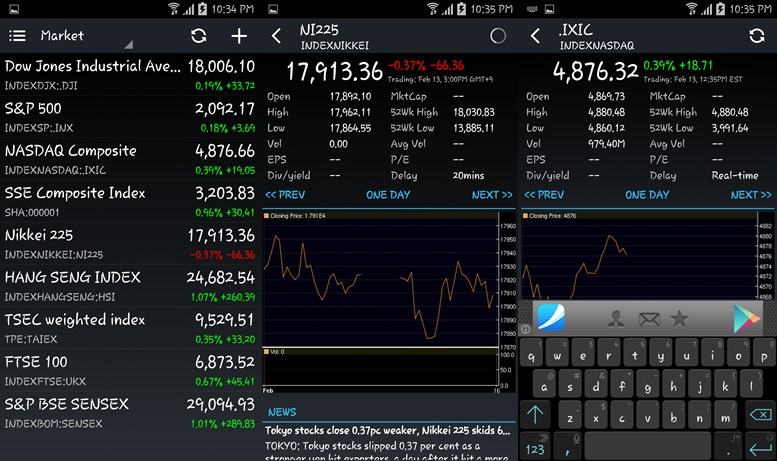Tap the star icon in banner
Screen dimensions: 777x461
pos(679,319)
